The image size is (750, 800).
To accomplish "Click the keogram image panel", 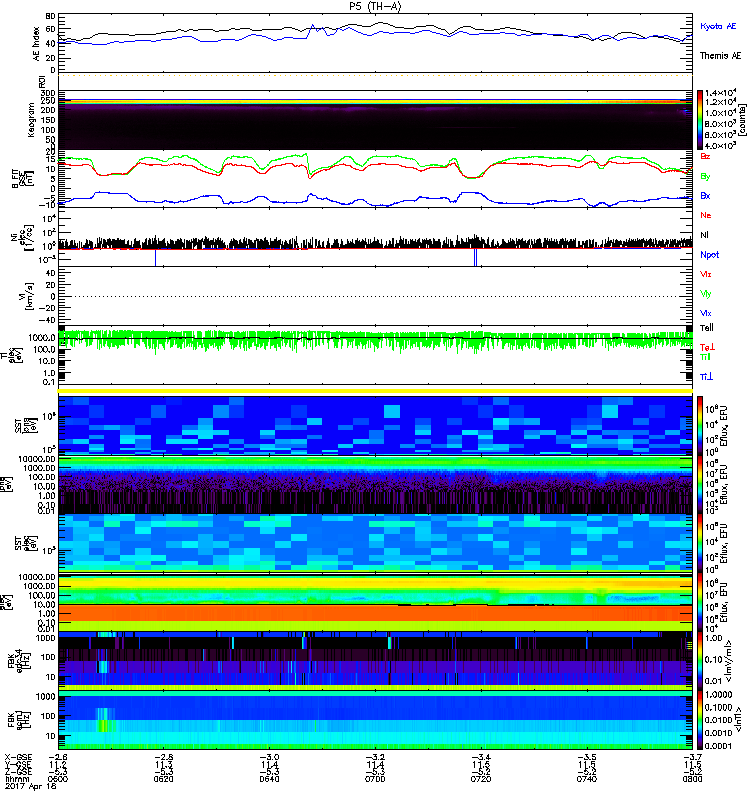I will click(x=376, y=120).
